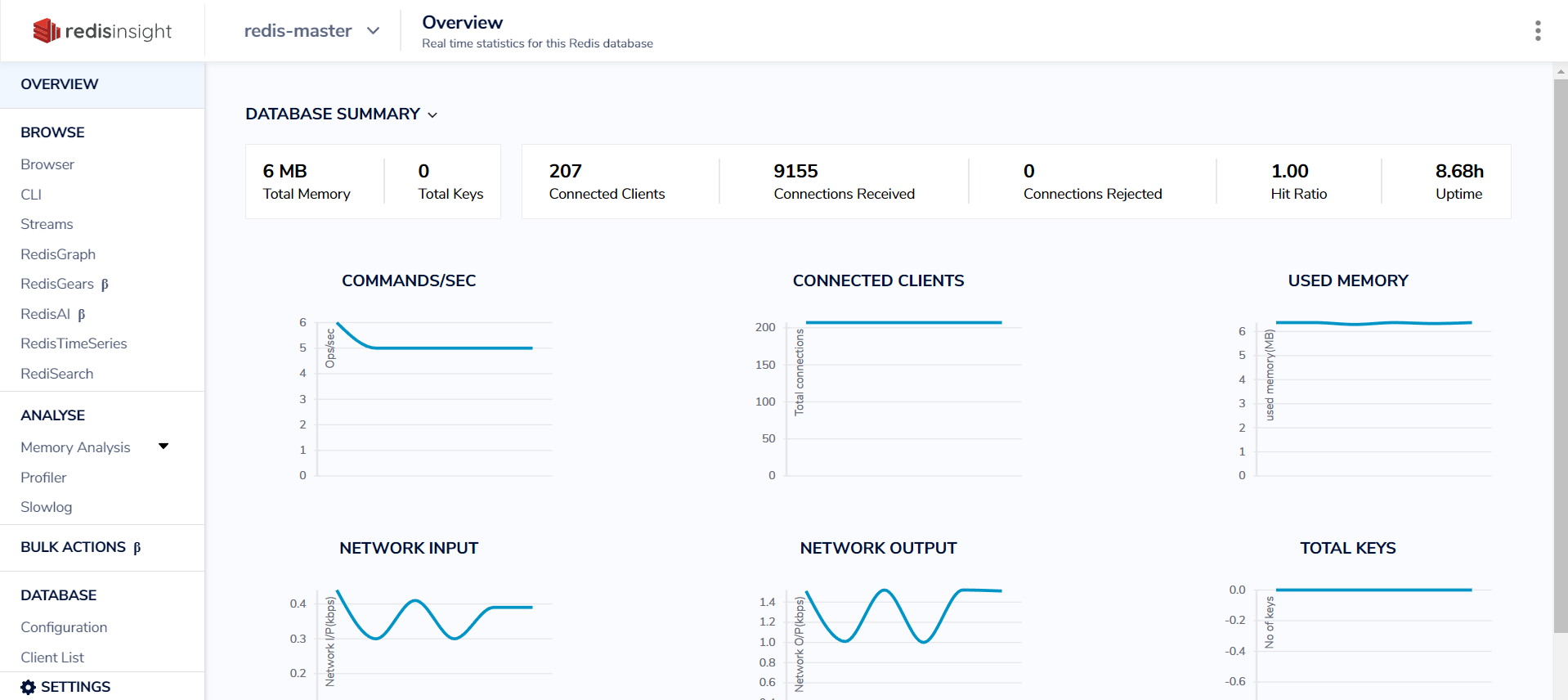Click the Connections Rejected stat
The image size is (1568, 700).
click(1092, 182)
